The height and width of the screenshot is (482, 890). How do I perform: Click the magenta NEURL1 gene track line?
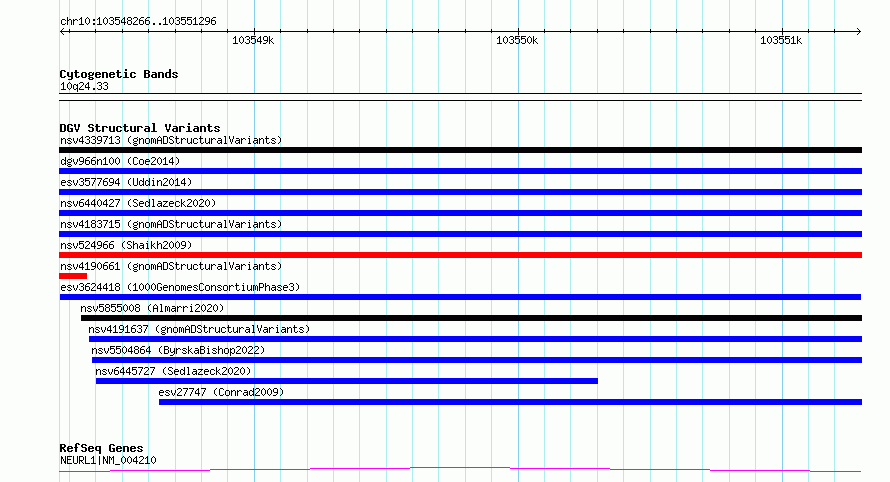460,470
